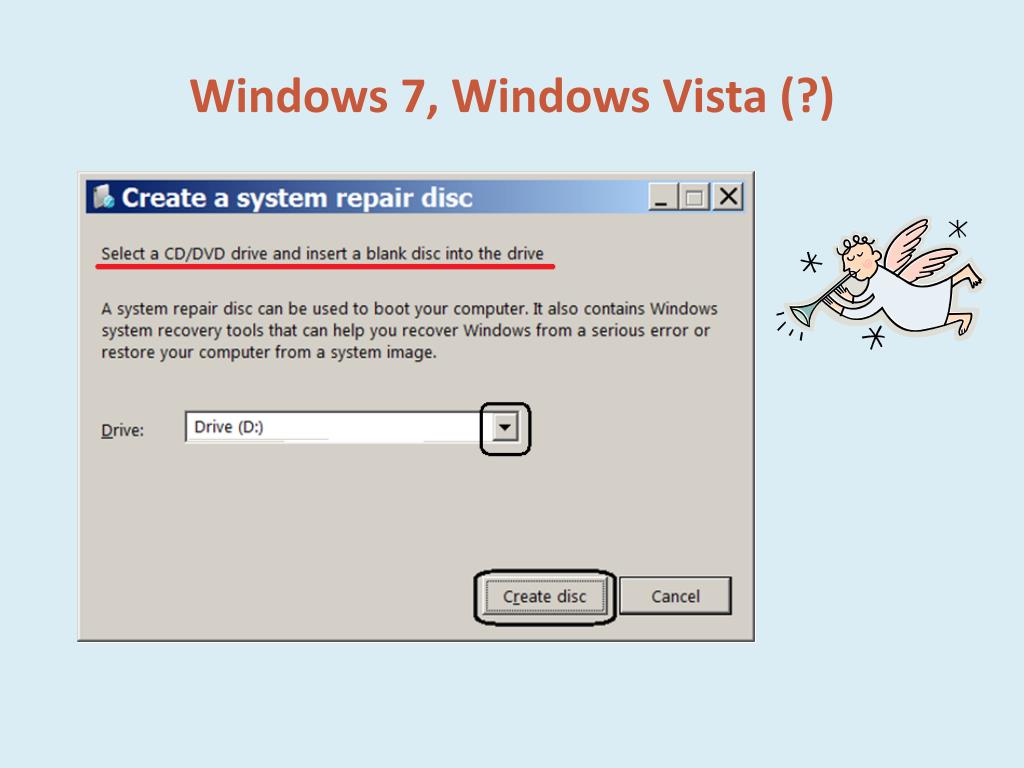Image resolution: width=1024 pixels, height=768 pixels.
Task: Click the disabled maximize box in title bar
Action: point(694,197)
